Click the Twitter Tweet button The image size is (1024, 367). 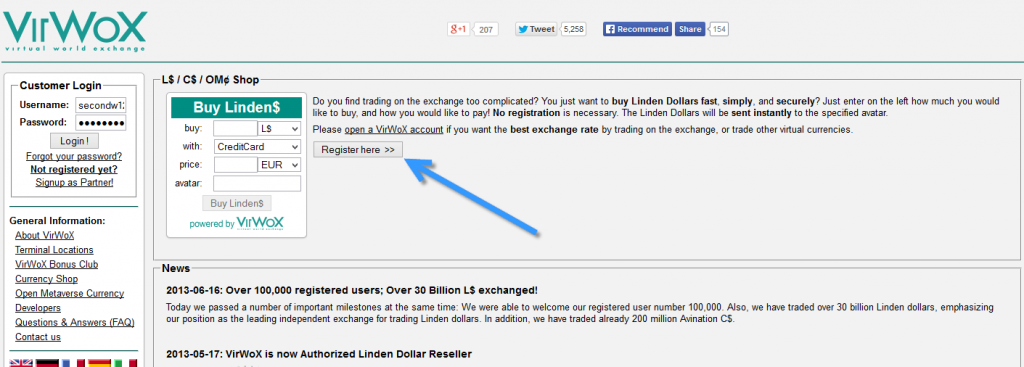(536, 29)
